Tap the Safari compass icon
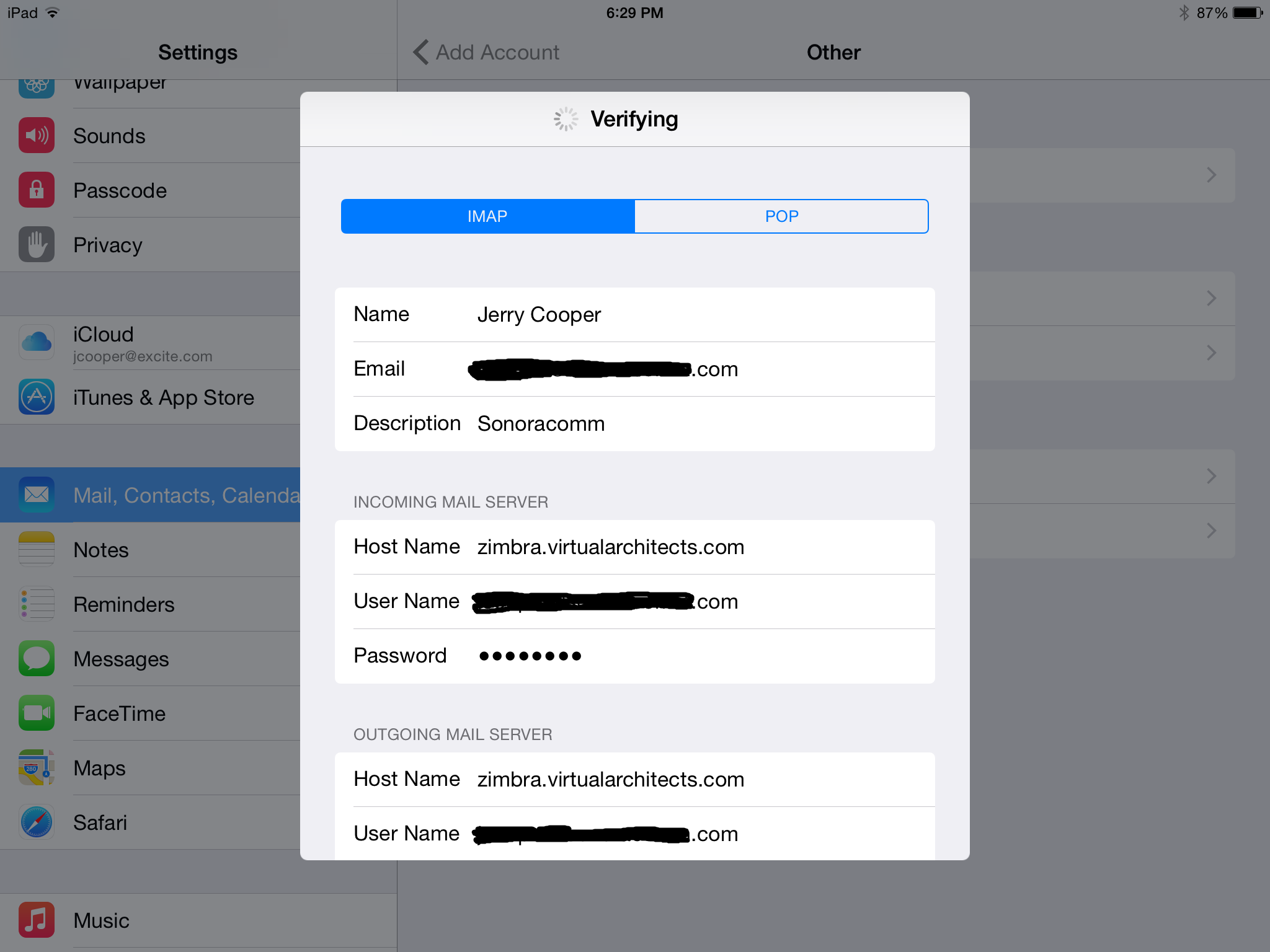Viewport: 1270px width, 952px height. click(37, 822)
